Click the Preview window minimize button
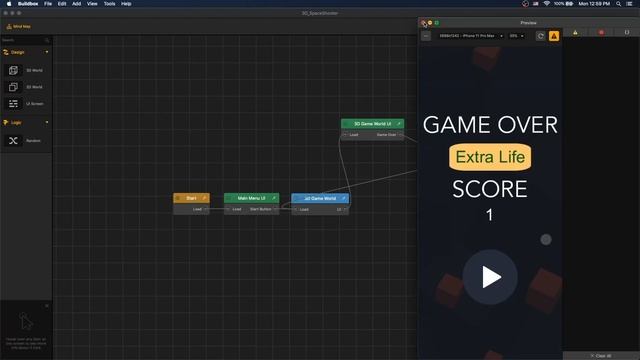The width and height of the screenshot is (640, 360). tap(430, 23)
